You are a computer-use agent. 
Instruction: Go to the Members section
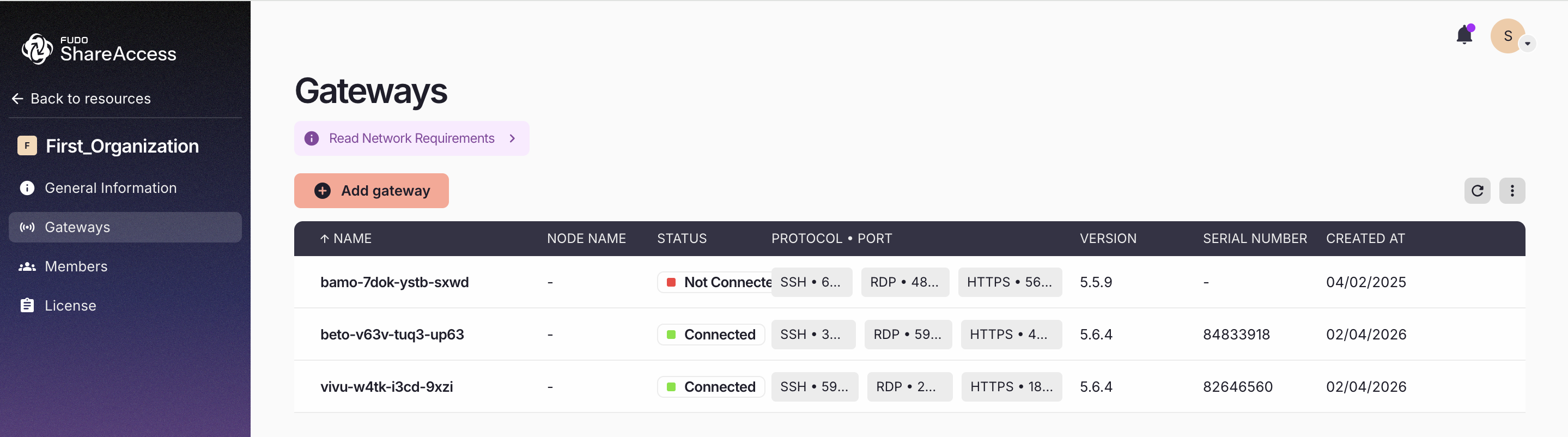[x=76, y=266]
